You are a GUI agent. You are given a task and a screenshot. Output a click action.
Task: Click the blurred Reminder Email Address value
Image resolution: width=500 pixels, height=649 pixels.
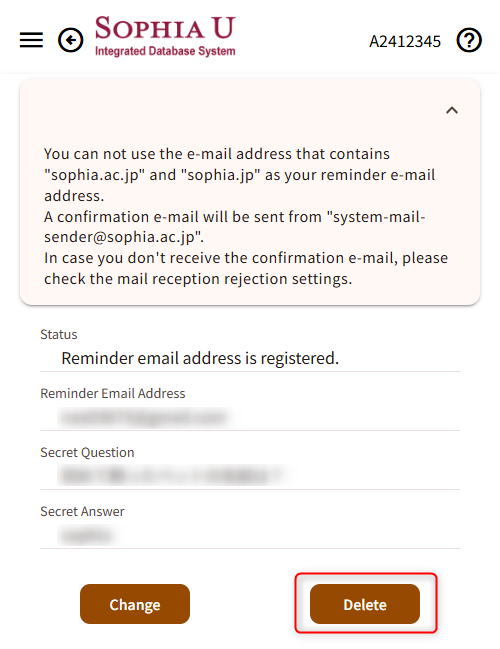pyautogui.click(x=144, y=417)
